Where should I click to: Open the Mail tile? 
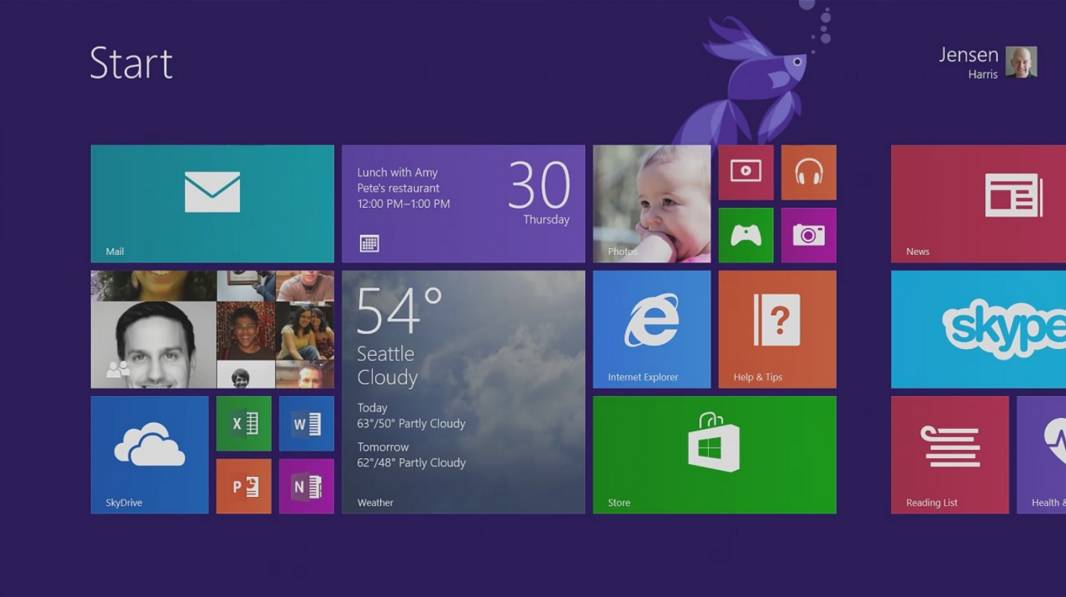(212, 203)
